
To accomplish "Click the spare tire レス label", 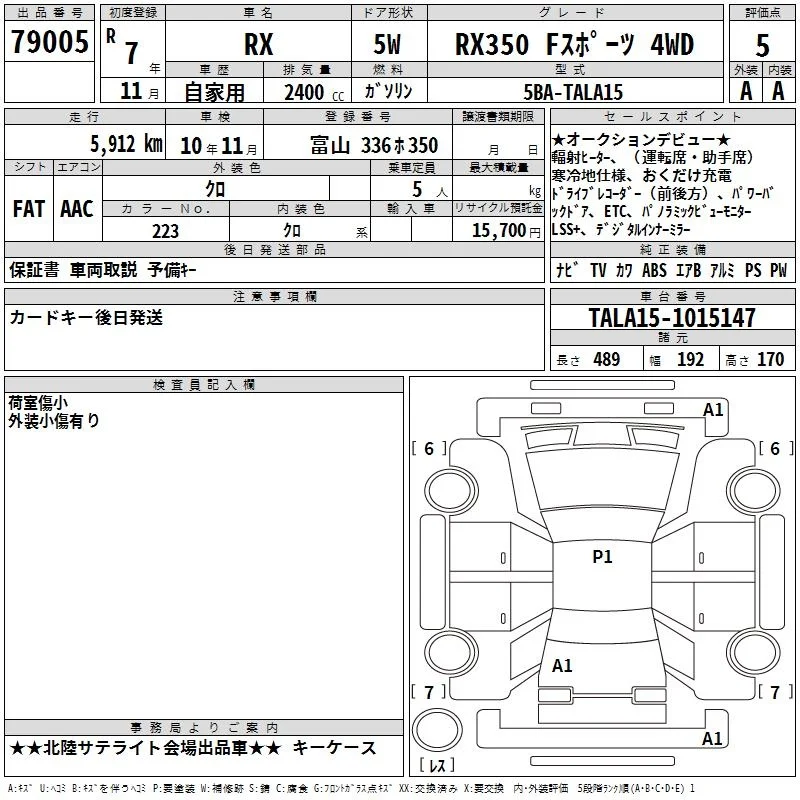I will [x=437, y=765].
